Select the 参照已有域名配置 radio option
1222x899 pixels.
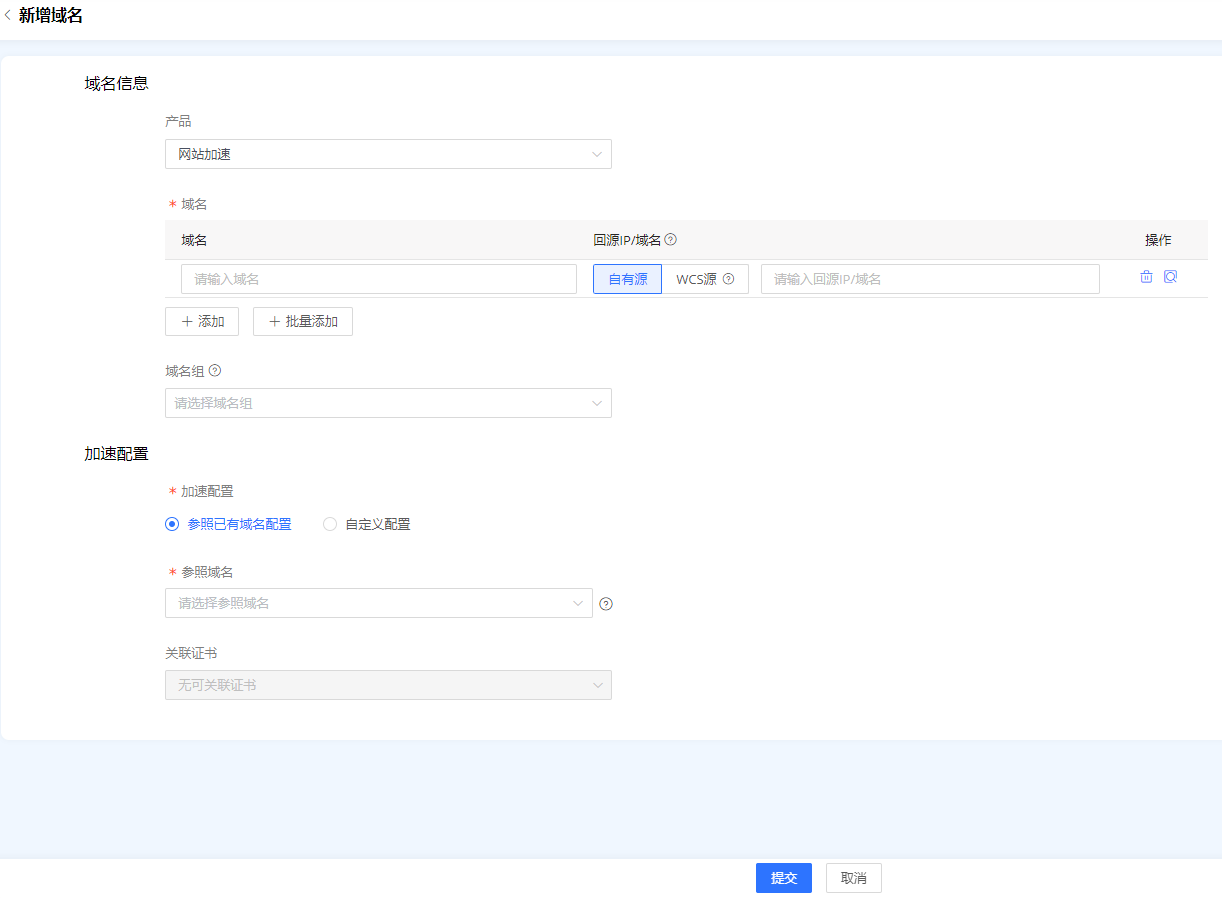point(172,524)
